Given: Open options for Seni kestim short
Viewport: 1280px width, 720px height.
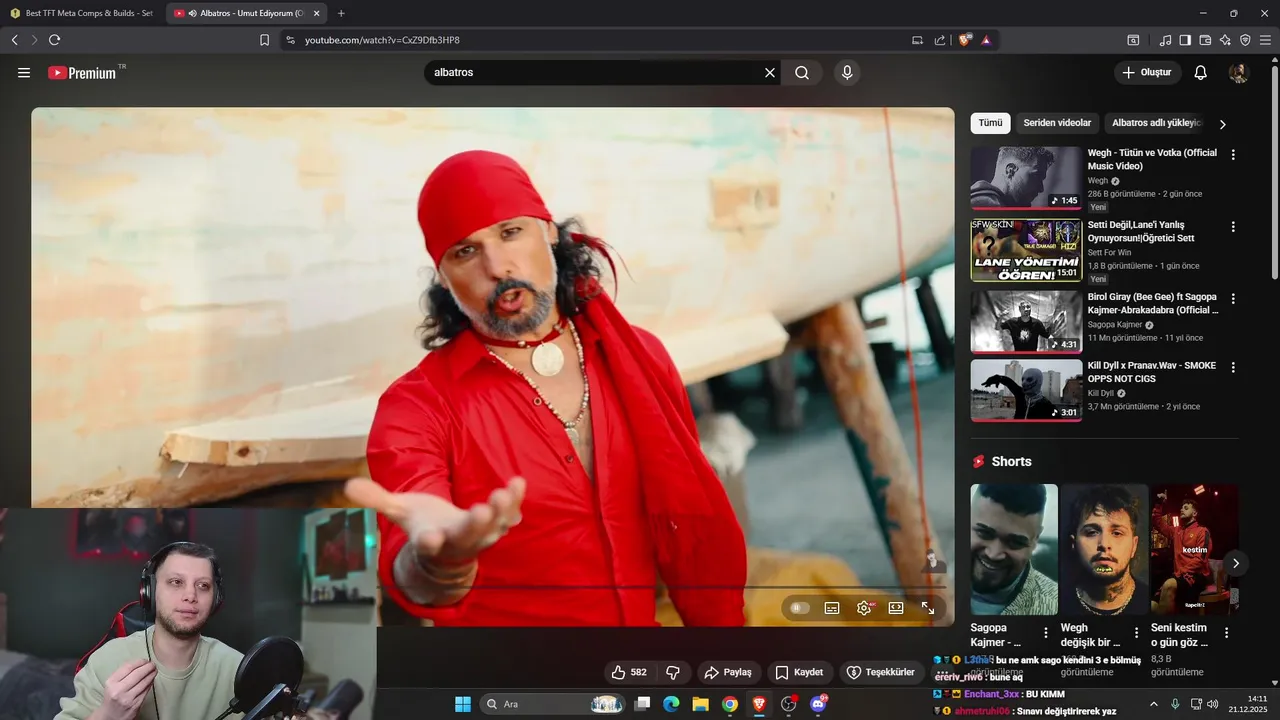Looking at the screenshot, I should coord(1226,633).
